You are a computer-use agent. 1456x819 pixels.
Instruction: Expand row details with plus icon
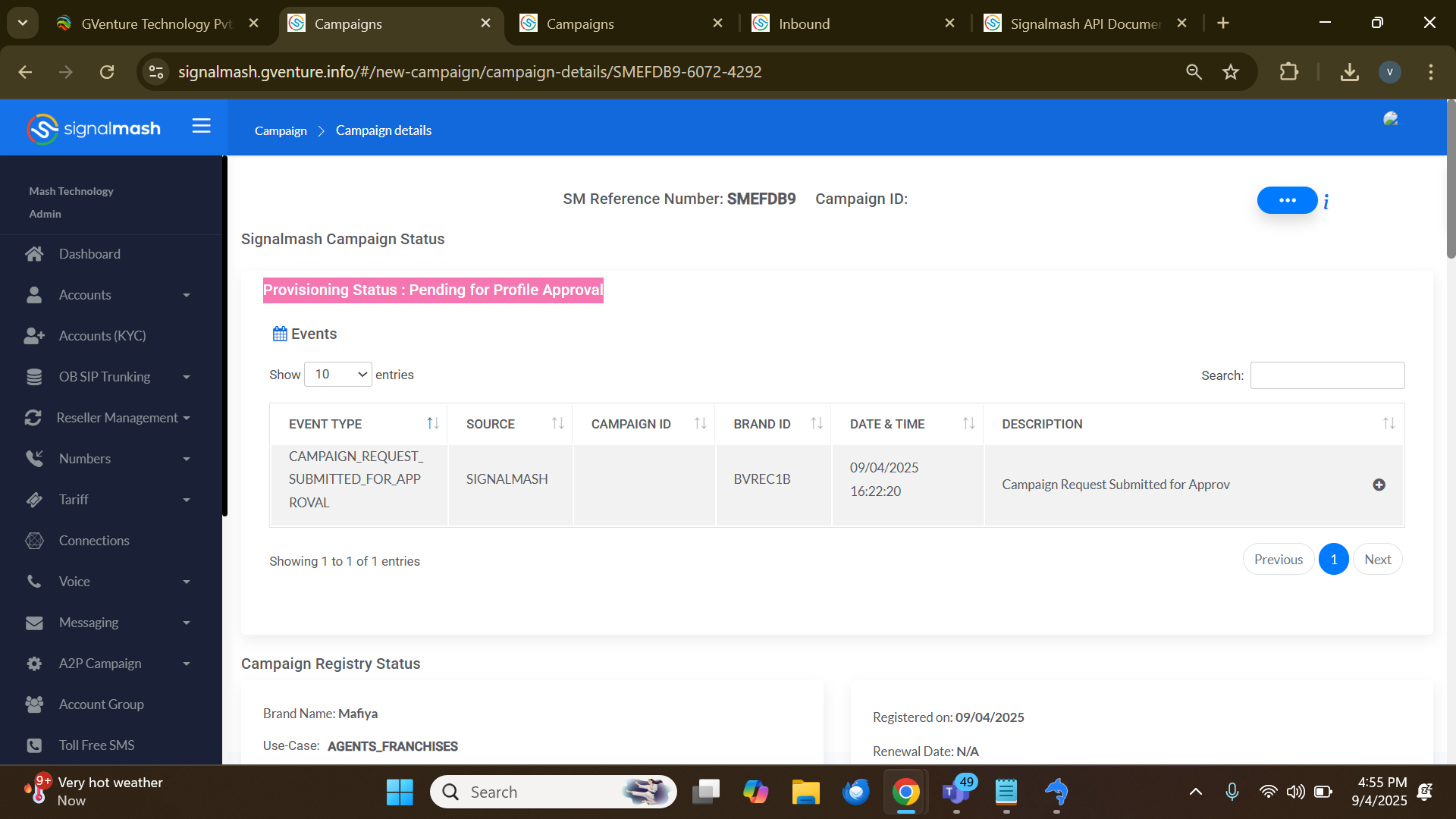pos(1379,485)
